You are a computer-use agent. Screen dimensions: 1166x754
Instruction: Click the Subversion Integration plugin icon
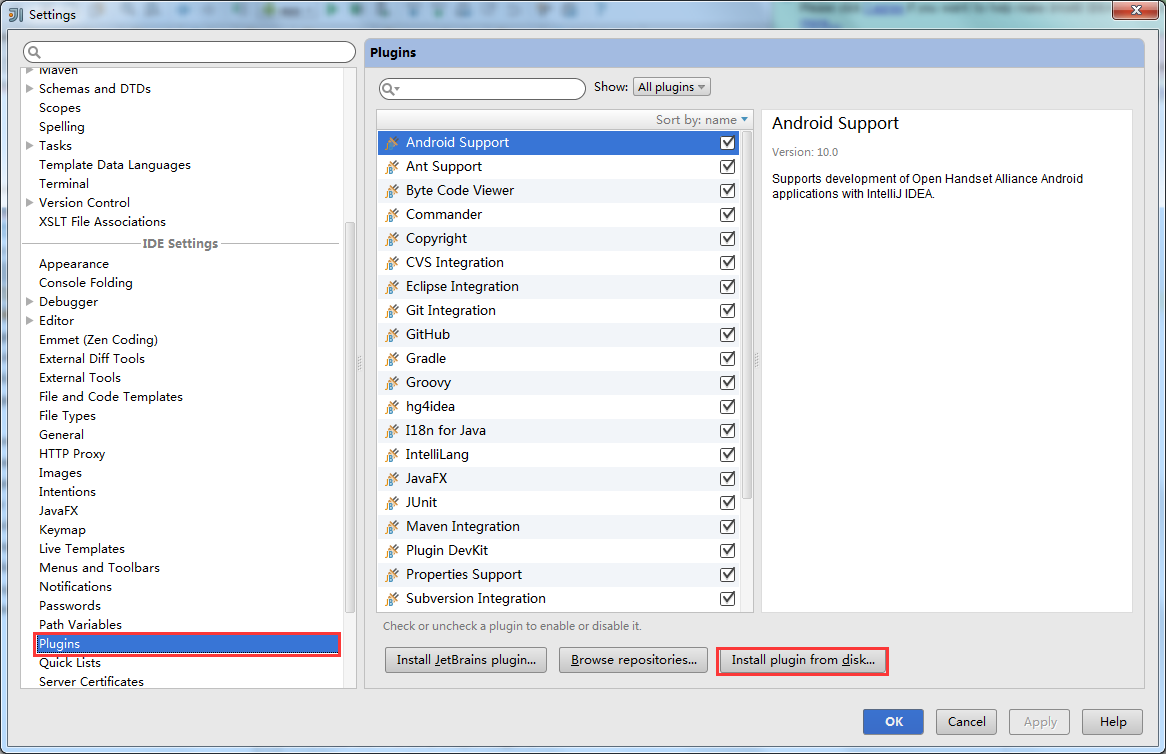392,599
